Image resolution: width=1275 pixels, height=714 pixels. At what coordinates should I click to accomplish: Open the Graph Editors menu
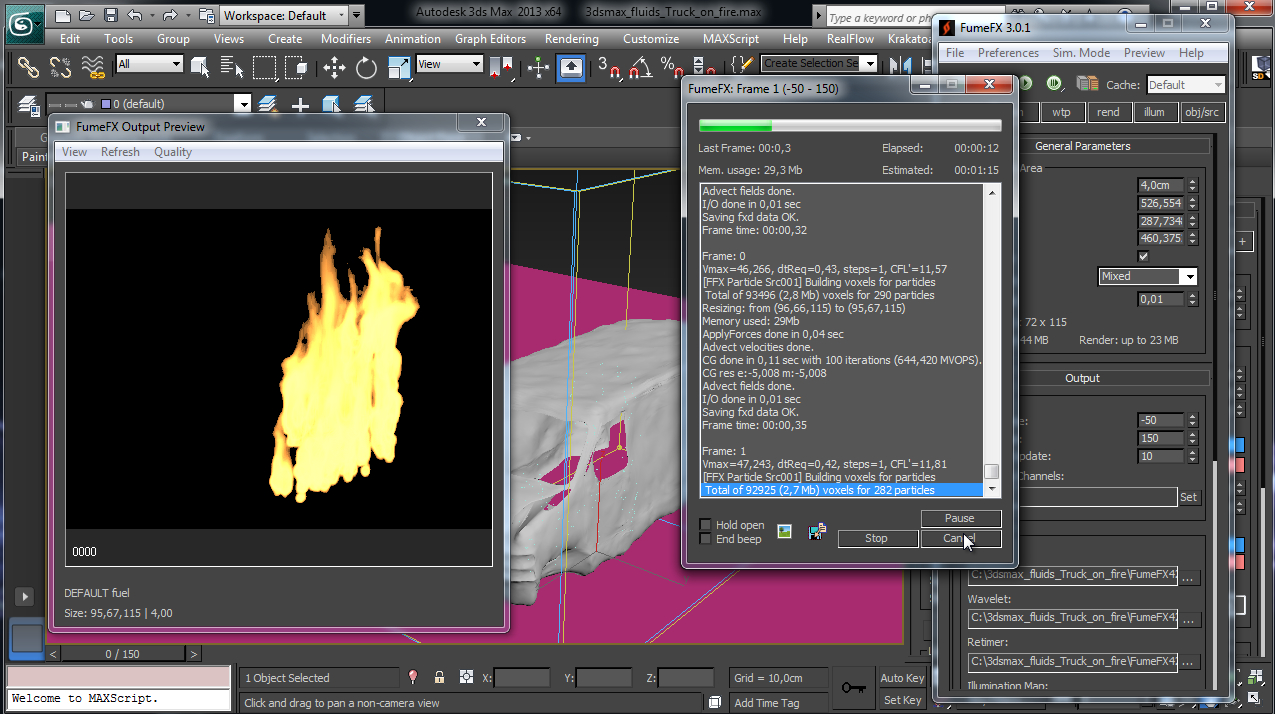coord(490,39)
